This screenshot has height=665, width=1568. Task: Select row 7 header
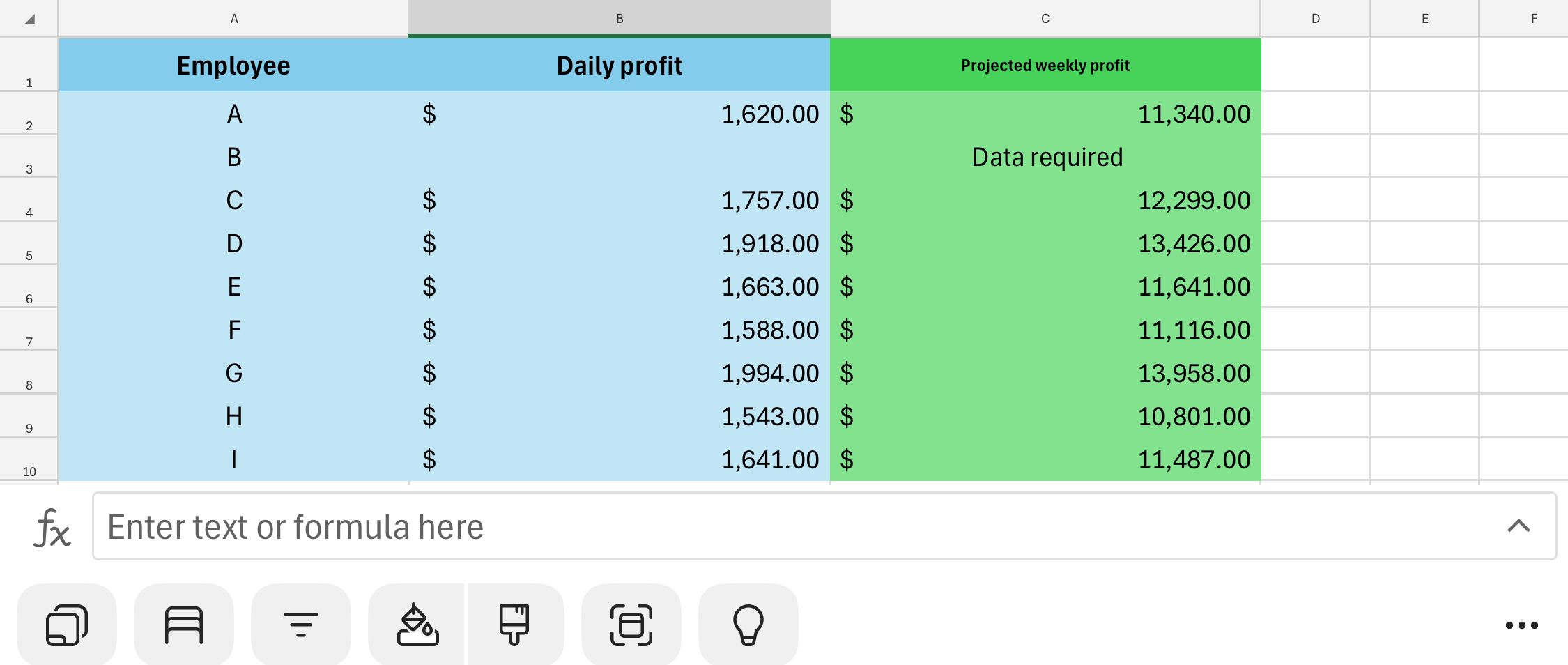tap(29, 329)
